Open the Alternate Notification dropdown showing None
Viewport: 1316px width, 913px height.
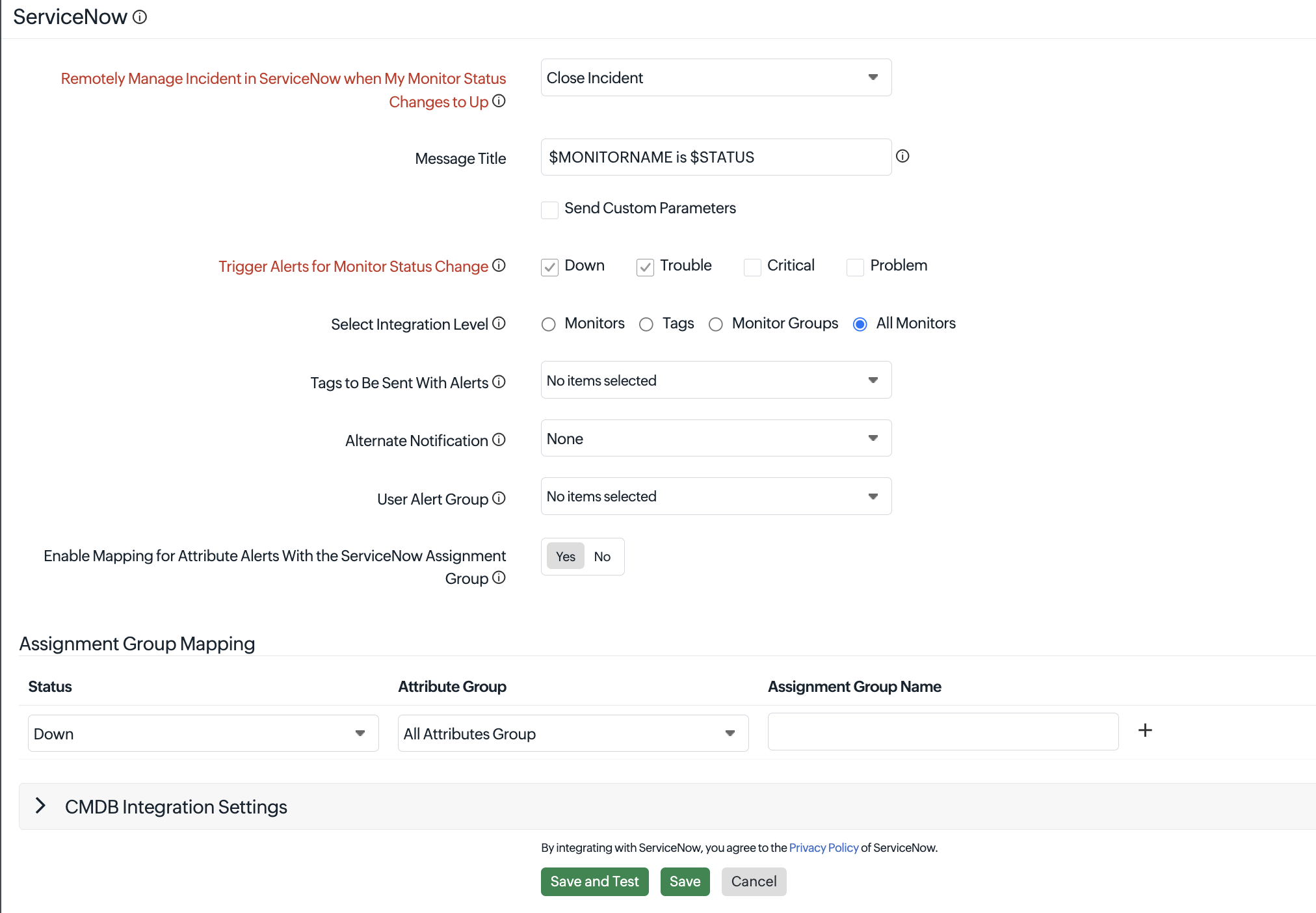tap(716, 438)
